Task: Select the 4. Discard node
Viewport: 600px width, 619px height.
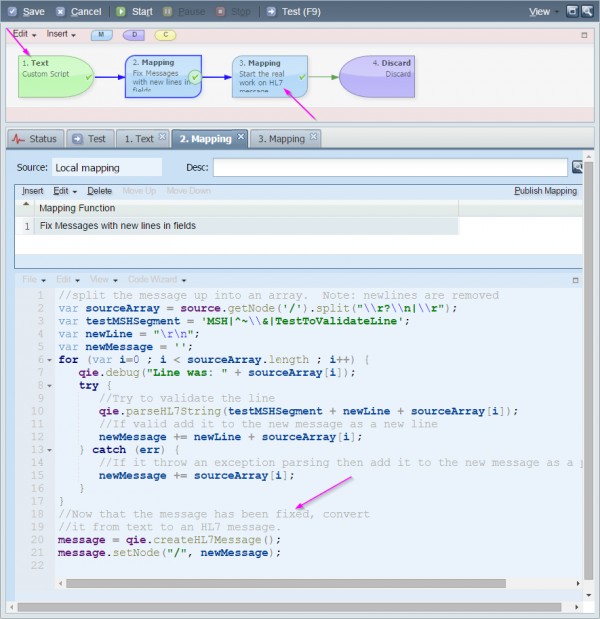Action: (x=377, y=77)
